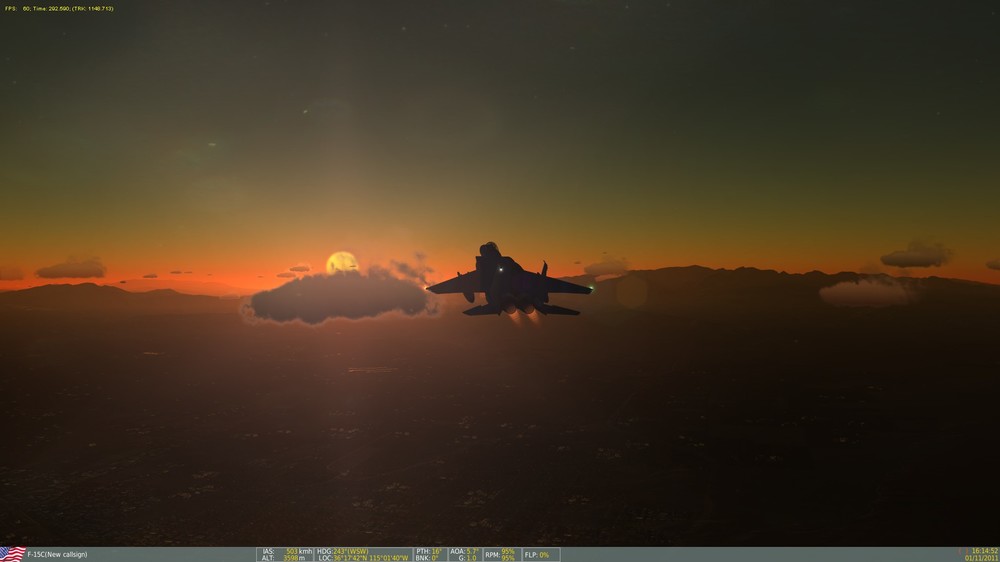Screen dimensions: 1000x562
Task: Click the AOA 5.7° readout
Action: (x=464, y=551)
